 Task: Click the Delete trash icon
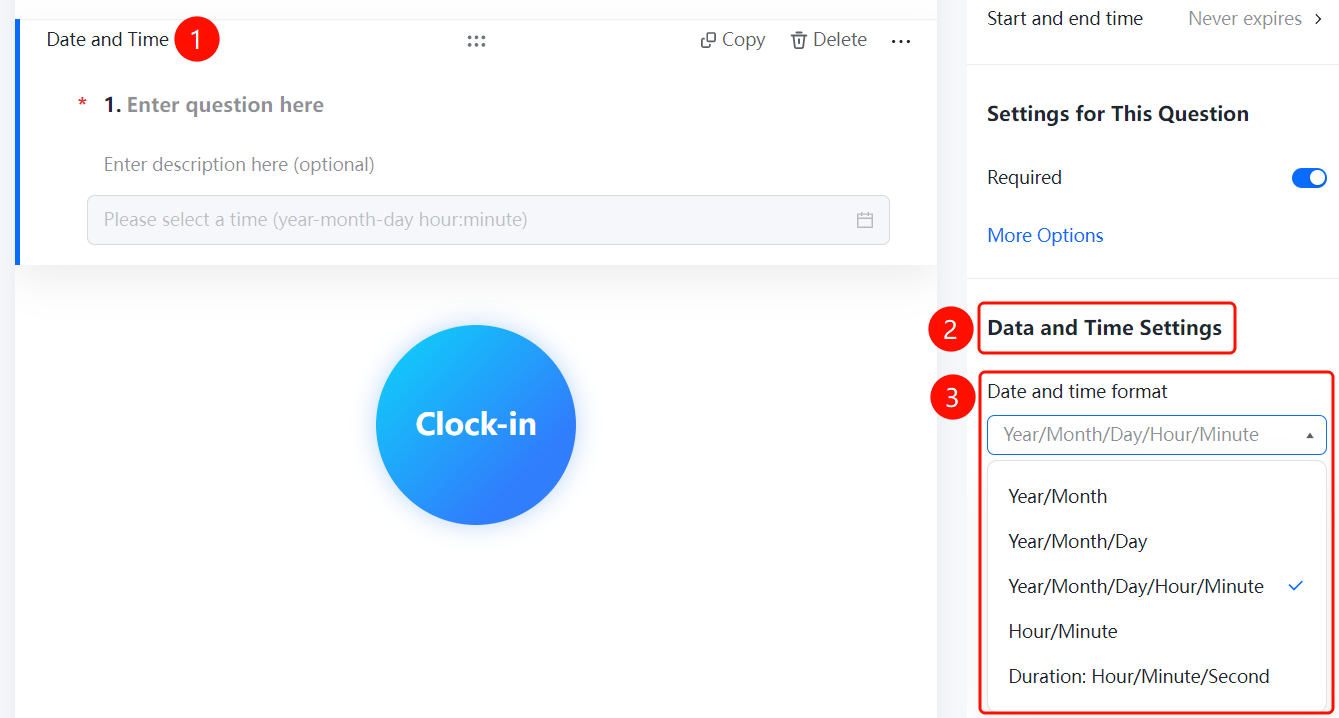coord(798,40)
